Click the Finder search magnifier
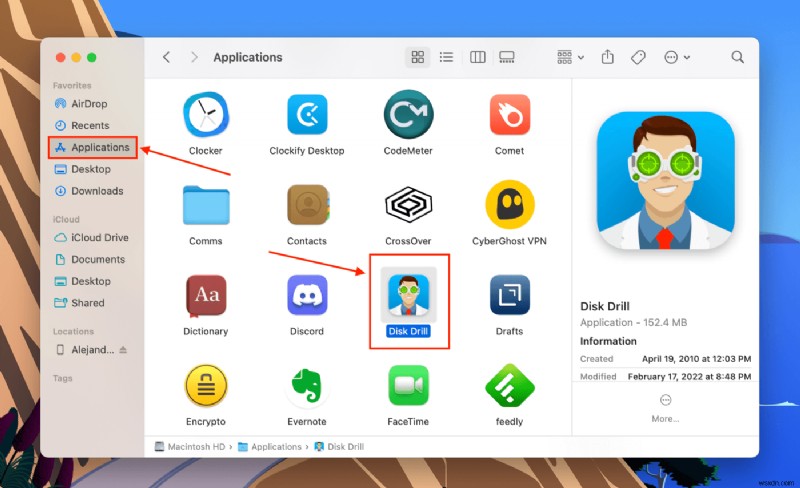Image resolution: width=800 pixels, height=488 pixels. (x=737, y=57)
